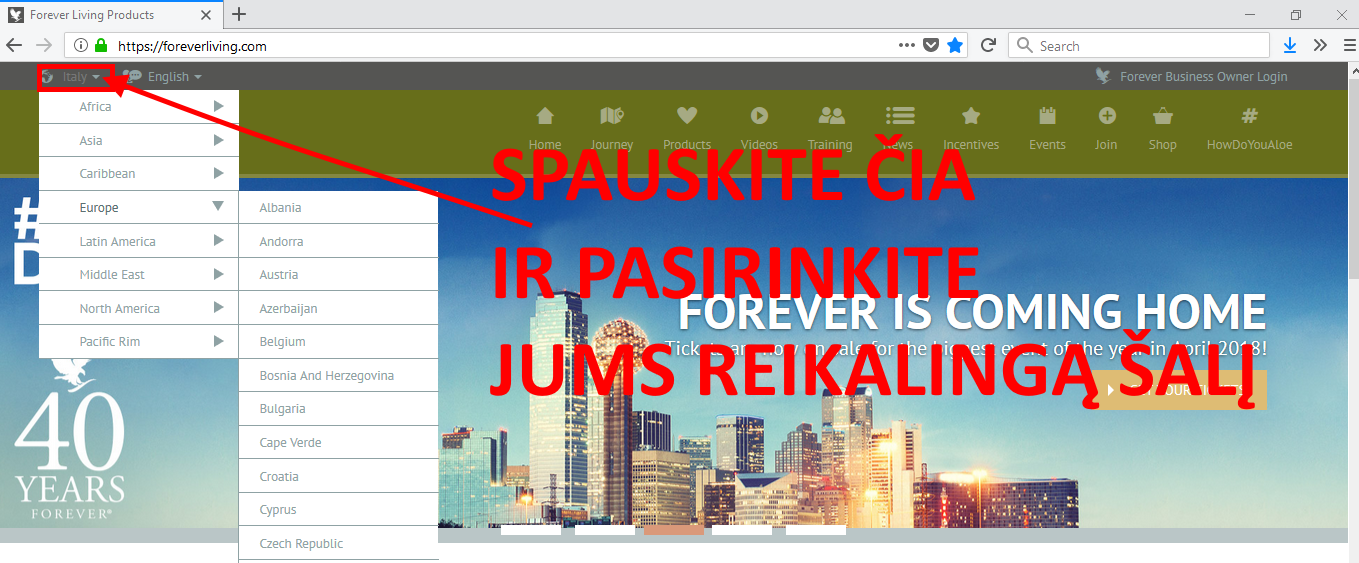
Task: Open a new browser tab
Action: [x=239, y=14]
